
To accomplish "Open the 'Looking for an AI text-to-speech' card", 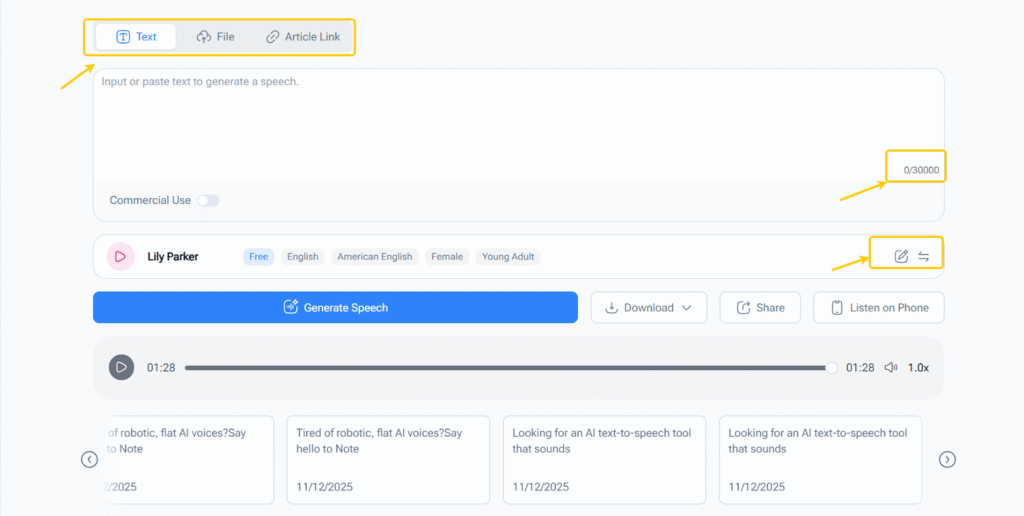I will 604,459.
